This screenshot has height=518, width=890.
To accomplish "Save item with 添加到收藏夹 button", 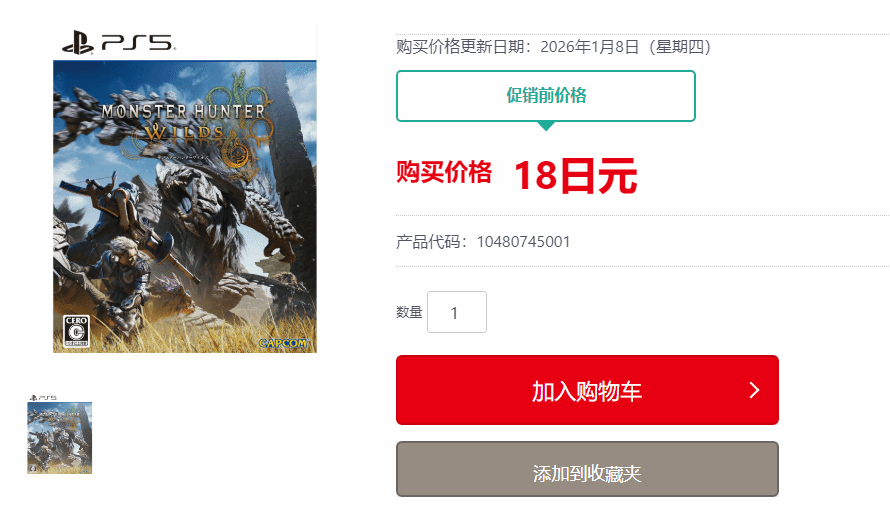I will point(587,469).
